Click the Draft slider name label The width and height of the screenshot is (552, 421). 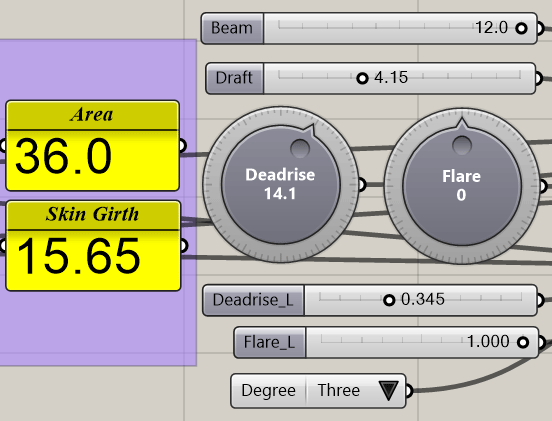pos(234,78)
